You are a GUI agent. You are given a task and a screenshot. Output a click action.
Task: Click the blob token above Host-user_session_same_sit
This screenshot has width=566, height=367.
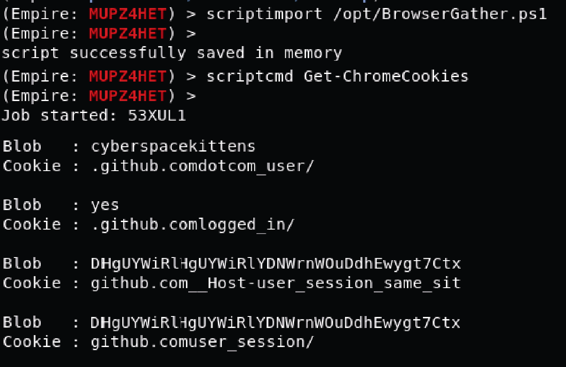tap(276, 264)
